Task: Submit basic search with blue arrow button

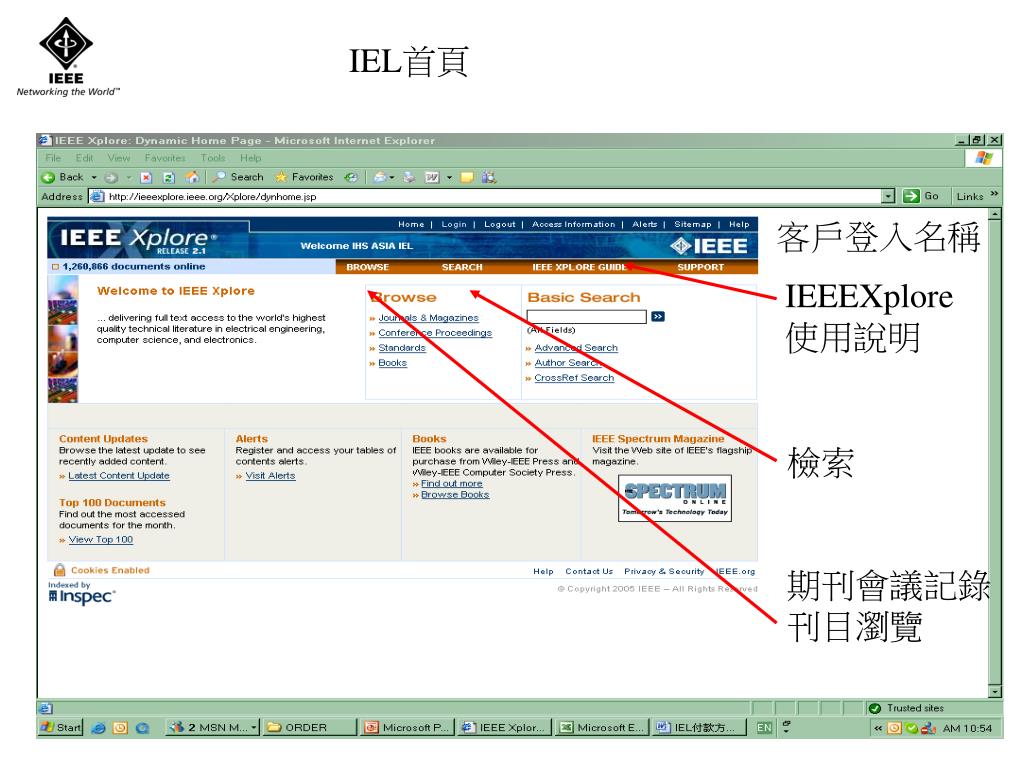Action: point(658,317)
